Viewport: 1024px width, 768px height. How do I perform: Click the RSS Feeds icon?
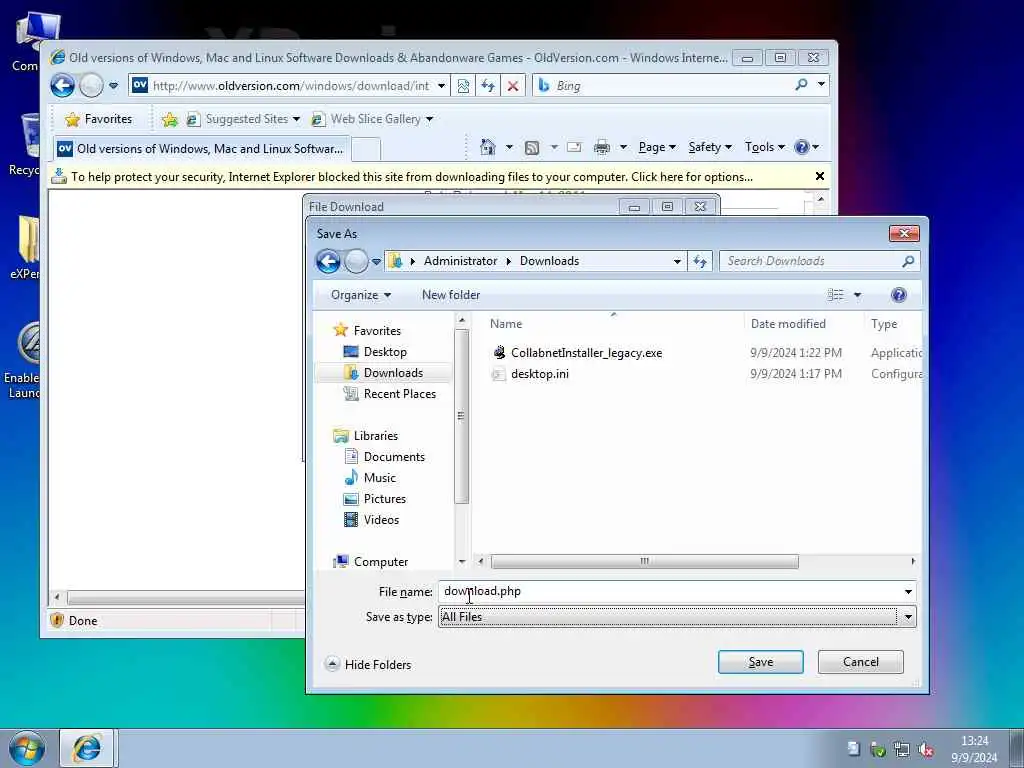532,148
